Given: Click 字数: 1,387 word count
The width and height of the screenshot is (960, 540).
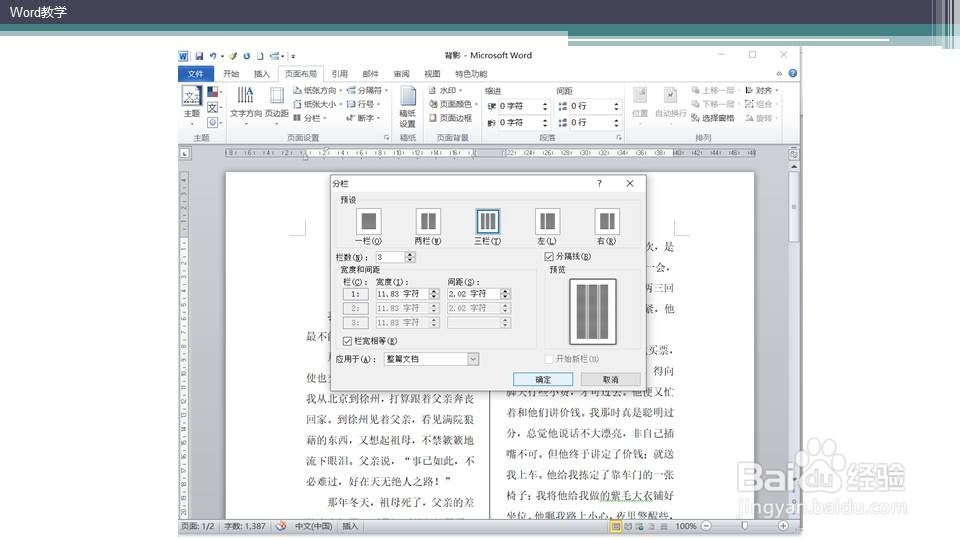Looking at the screenshot, I should [245, 526].
